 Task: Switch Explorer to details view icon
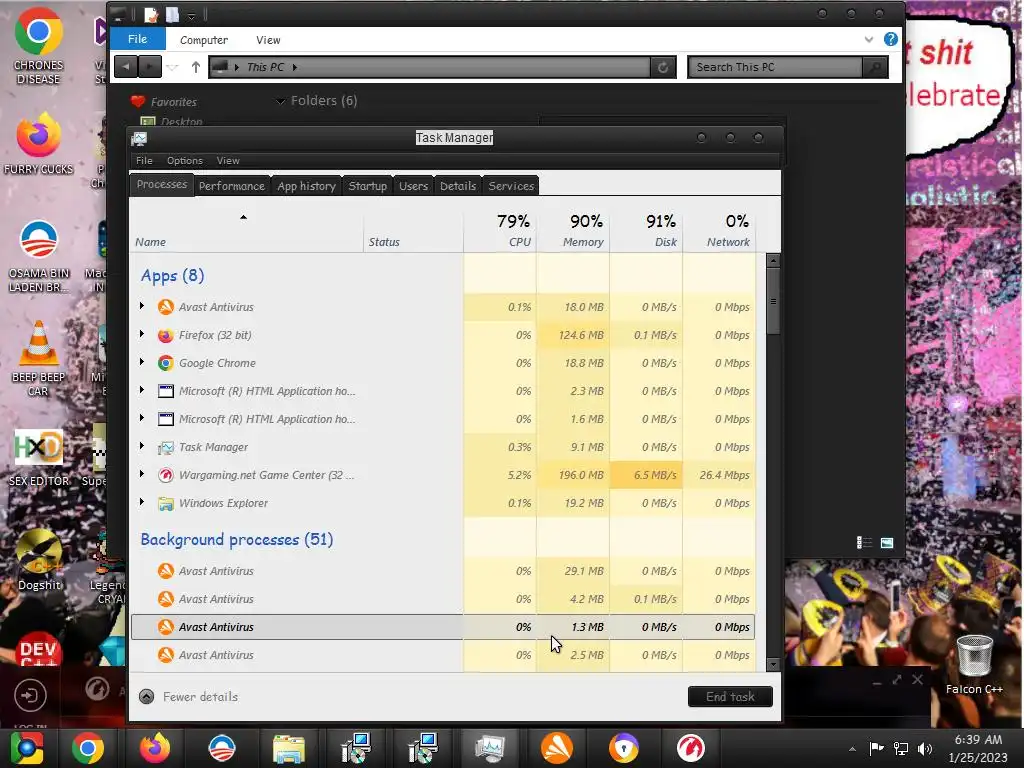click(864, 543)
